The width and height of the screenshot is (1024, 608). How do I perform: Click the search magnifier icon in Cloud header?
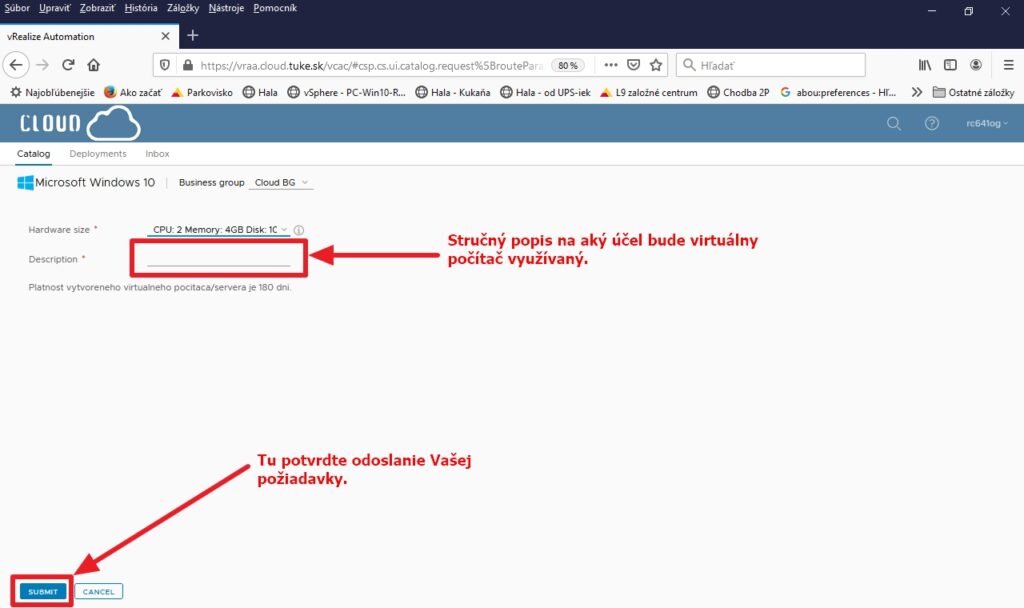tap(894, 124)
